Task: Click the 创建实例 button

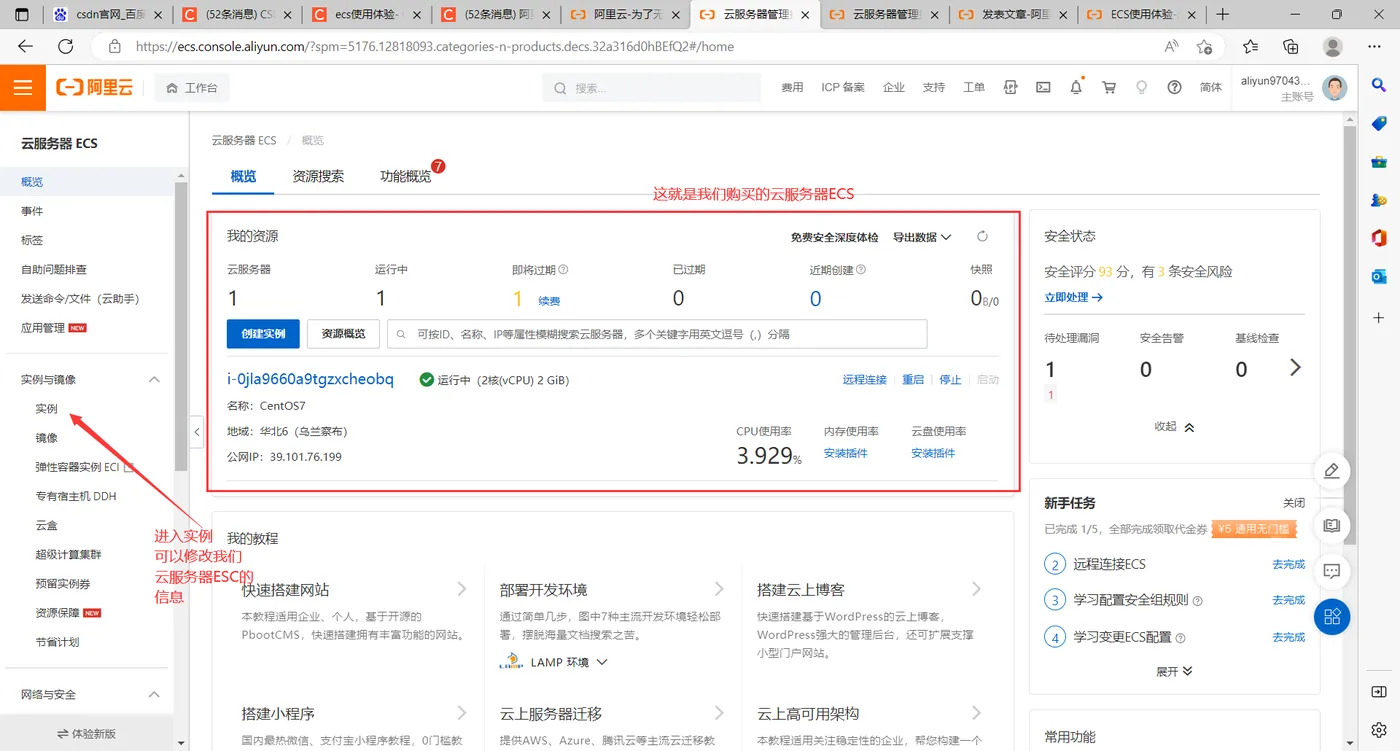Action: click(x=263, y=334)
